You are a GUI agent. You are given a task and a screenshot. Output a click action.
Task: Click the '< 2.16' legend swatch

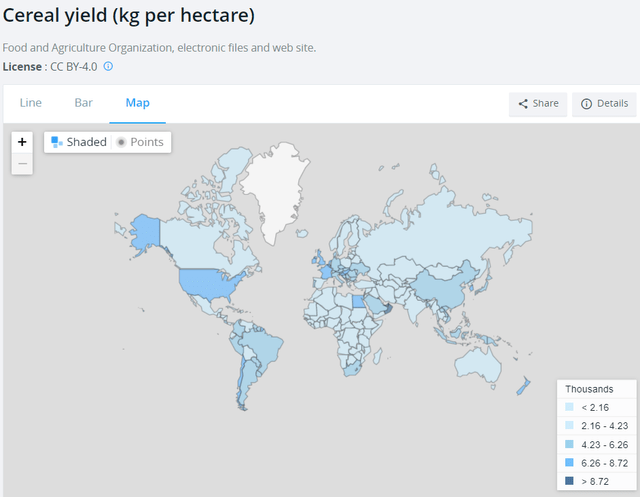point(569,408)
